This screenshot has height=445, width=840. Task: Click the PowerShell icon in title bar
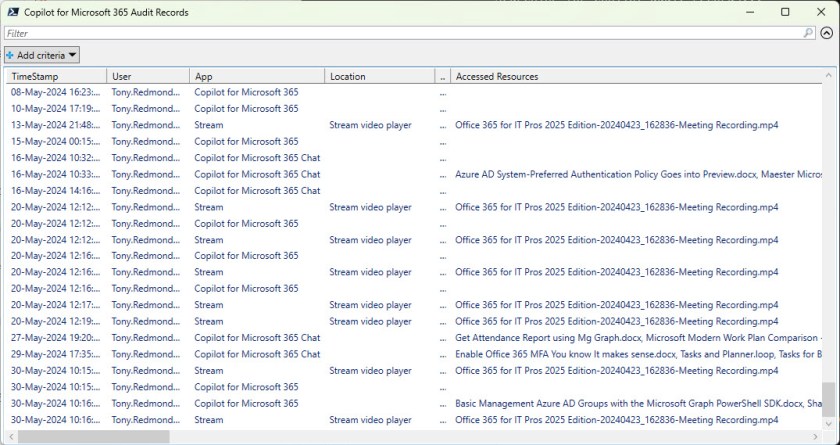tap(13, 12)
